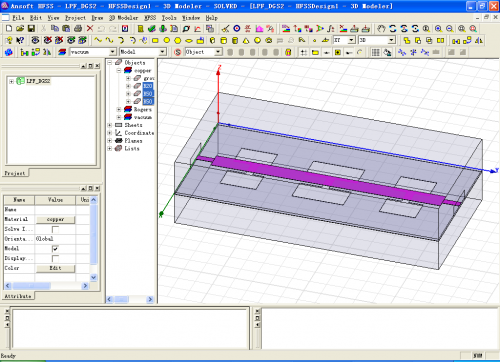
Task: Open a project with the folder icon
Action: click(20, 29)
